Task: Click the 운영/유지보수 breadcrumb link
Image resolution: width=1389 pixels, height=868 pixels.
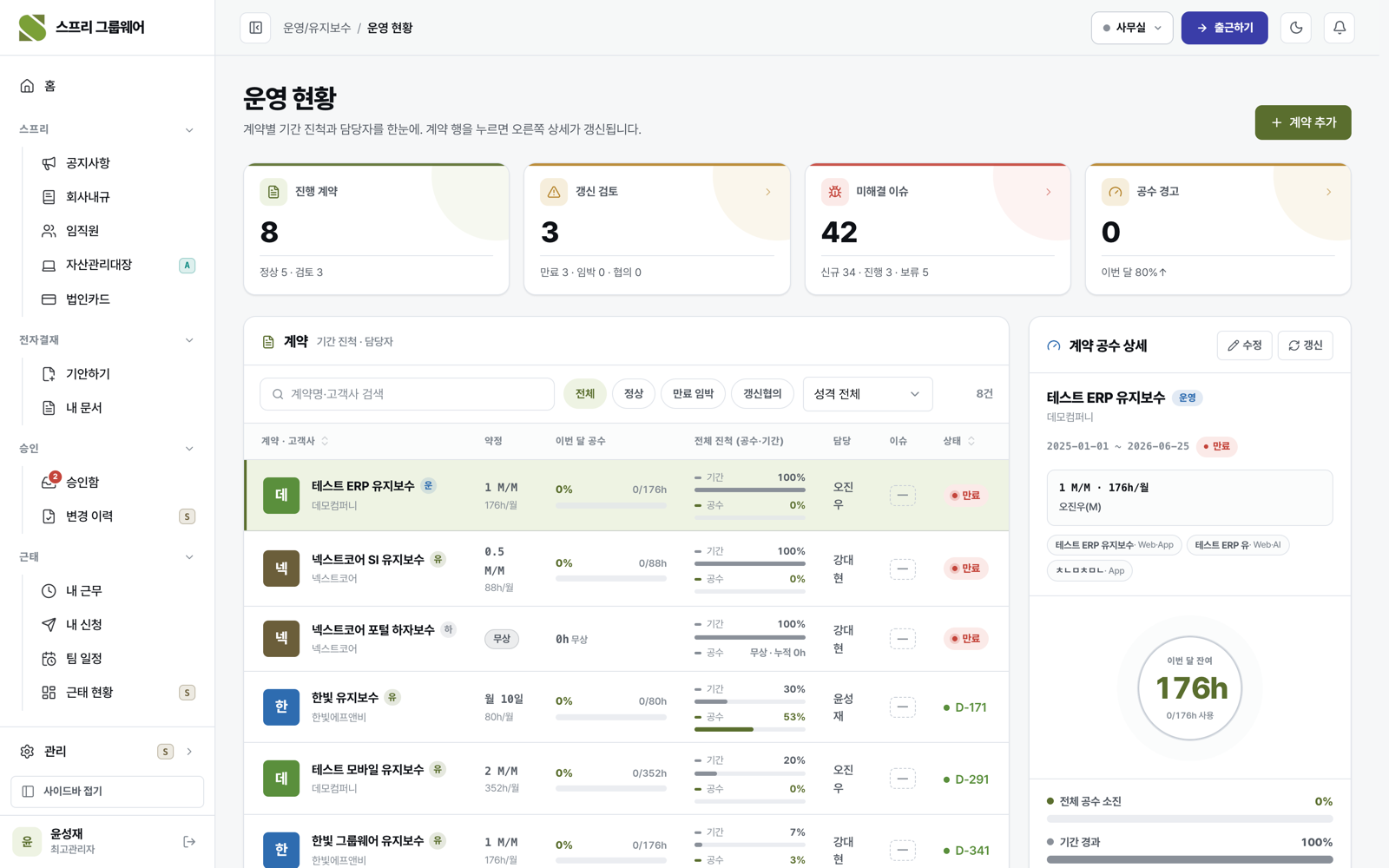Action: 317,28
